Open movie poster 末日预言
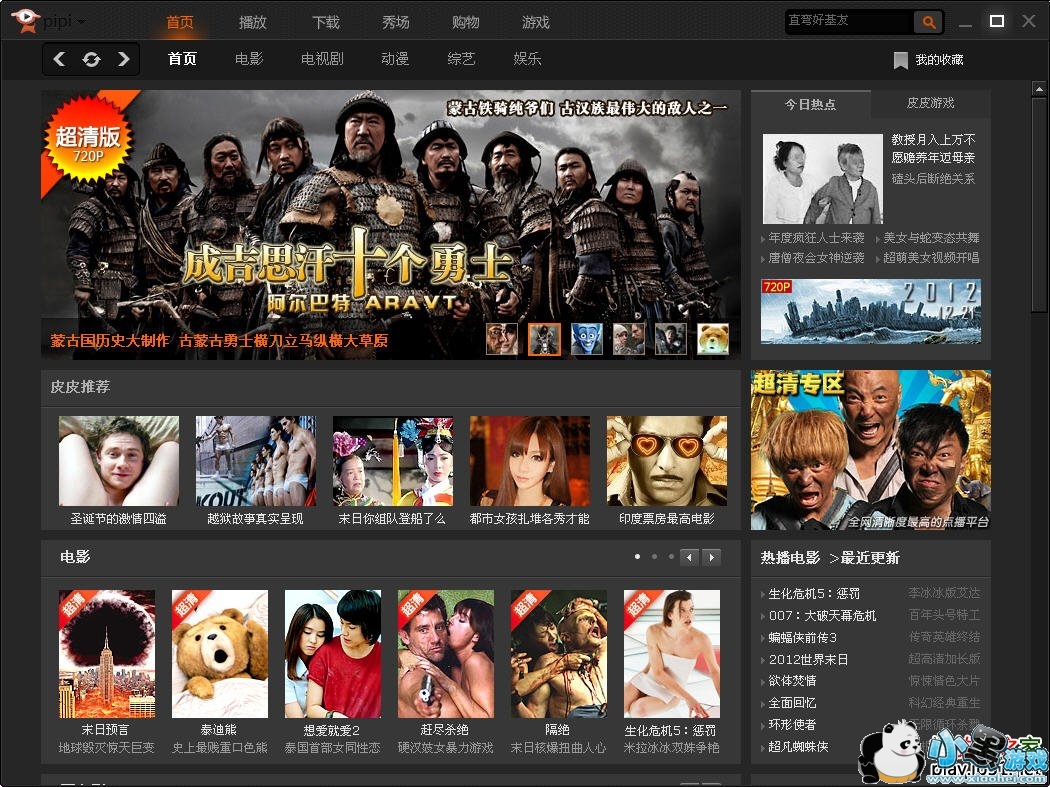The width and height of the screenshot is (1050, 787). [x=107, y=654]
